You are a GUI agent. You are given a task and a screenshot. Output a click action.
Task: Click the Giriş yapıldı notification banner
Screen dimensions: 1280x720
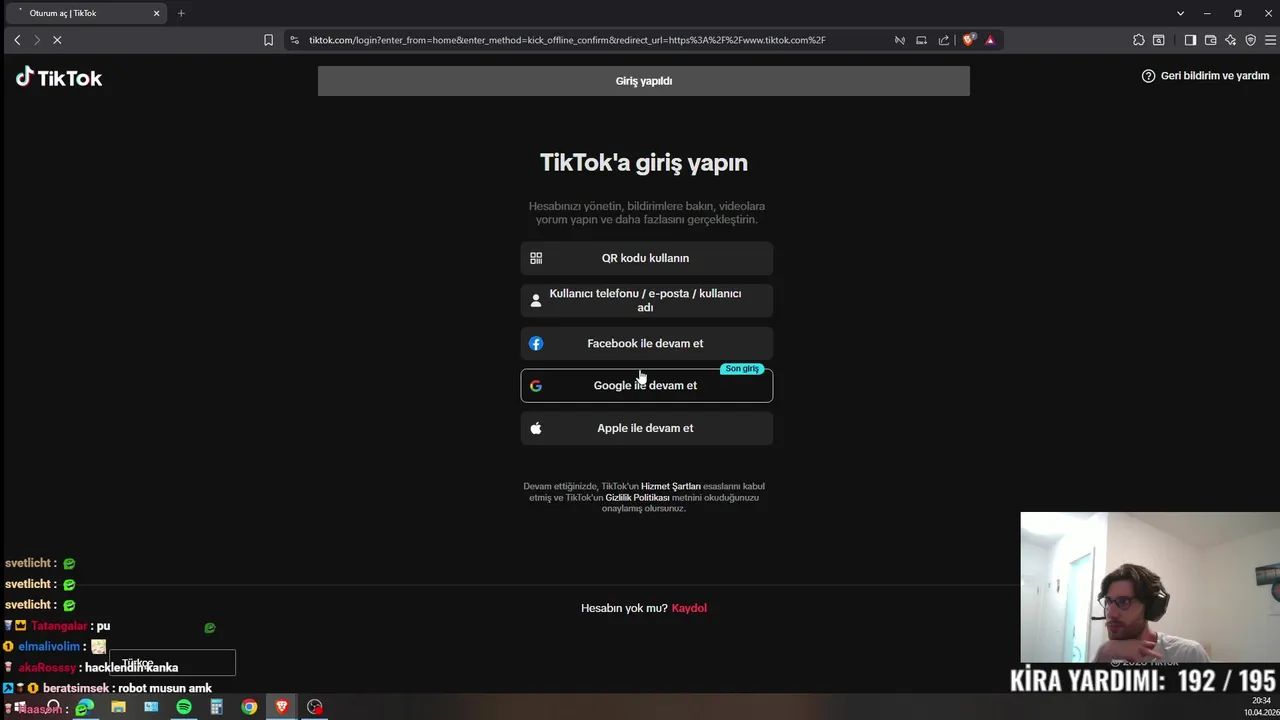(644, 81)
